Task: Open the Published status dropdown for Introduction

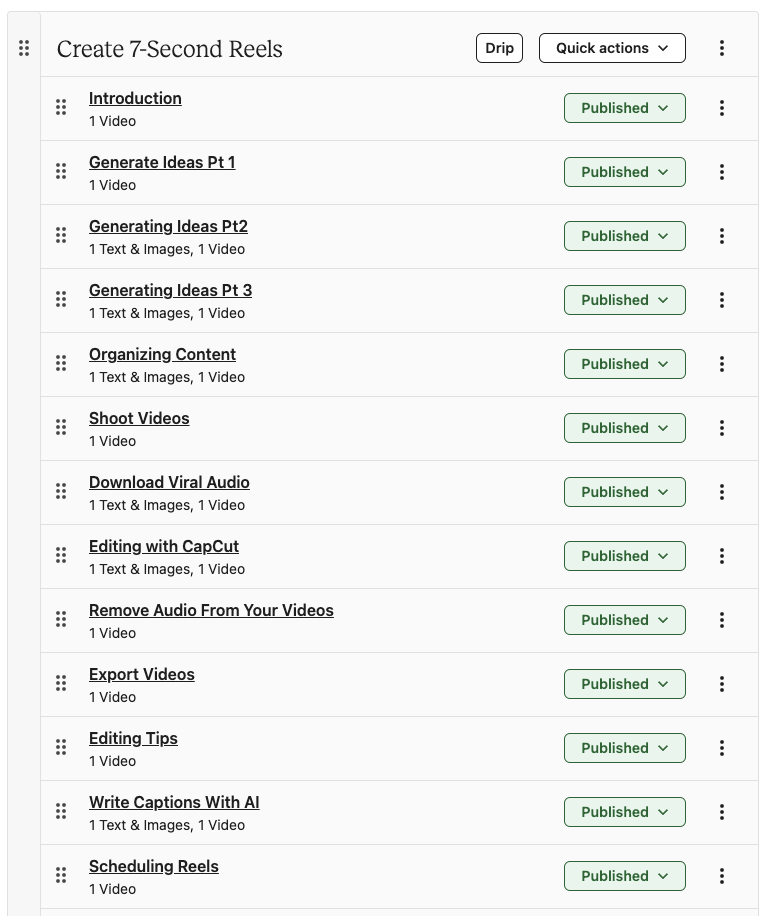Action: [625, 108]
